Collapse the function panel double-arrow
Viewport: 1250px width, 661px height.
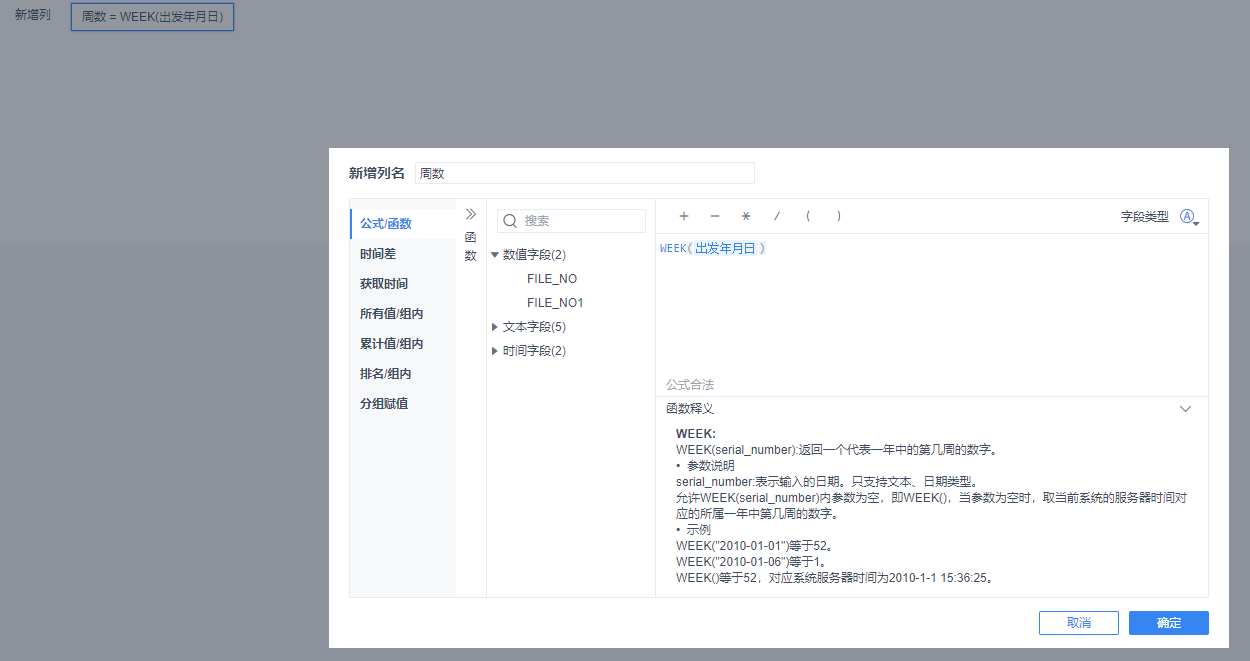tap(471, 214)
